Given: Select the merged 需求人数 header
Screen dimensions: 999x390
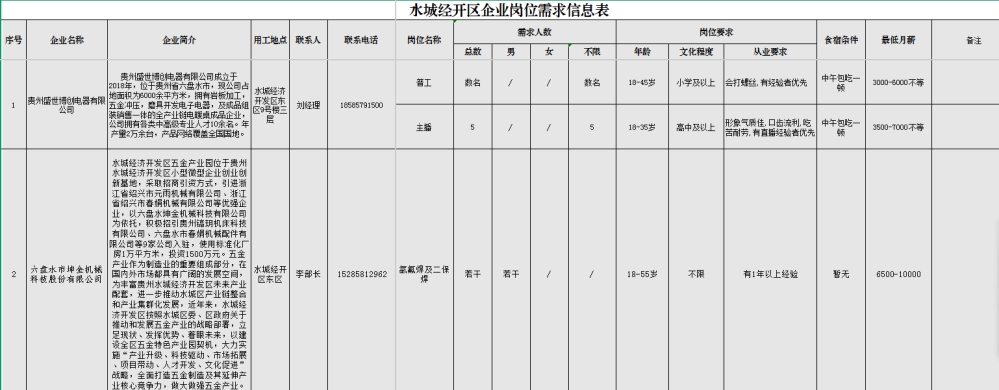Looking at the screenshot, I should (x=535, y=32).
